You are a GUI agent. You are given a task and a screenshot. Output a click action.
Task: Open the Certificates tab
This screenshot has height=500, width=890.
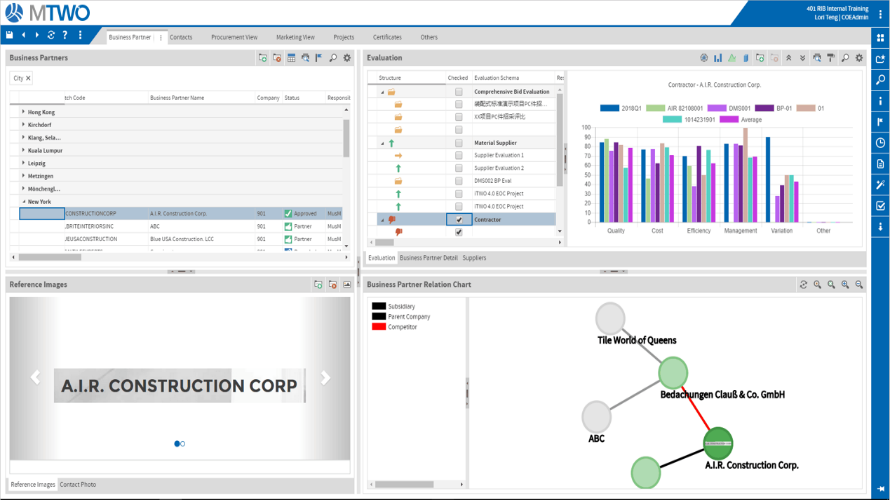point(387,37)
